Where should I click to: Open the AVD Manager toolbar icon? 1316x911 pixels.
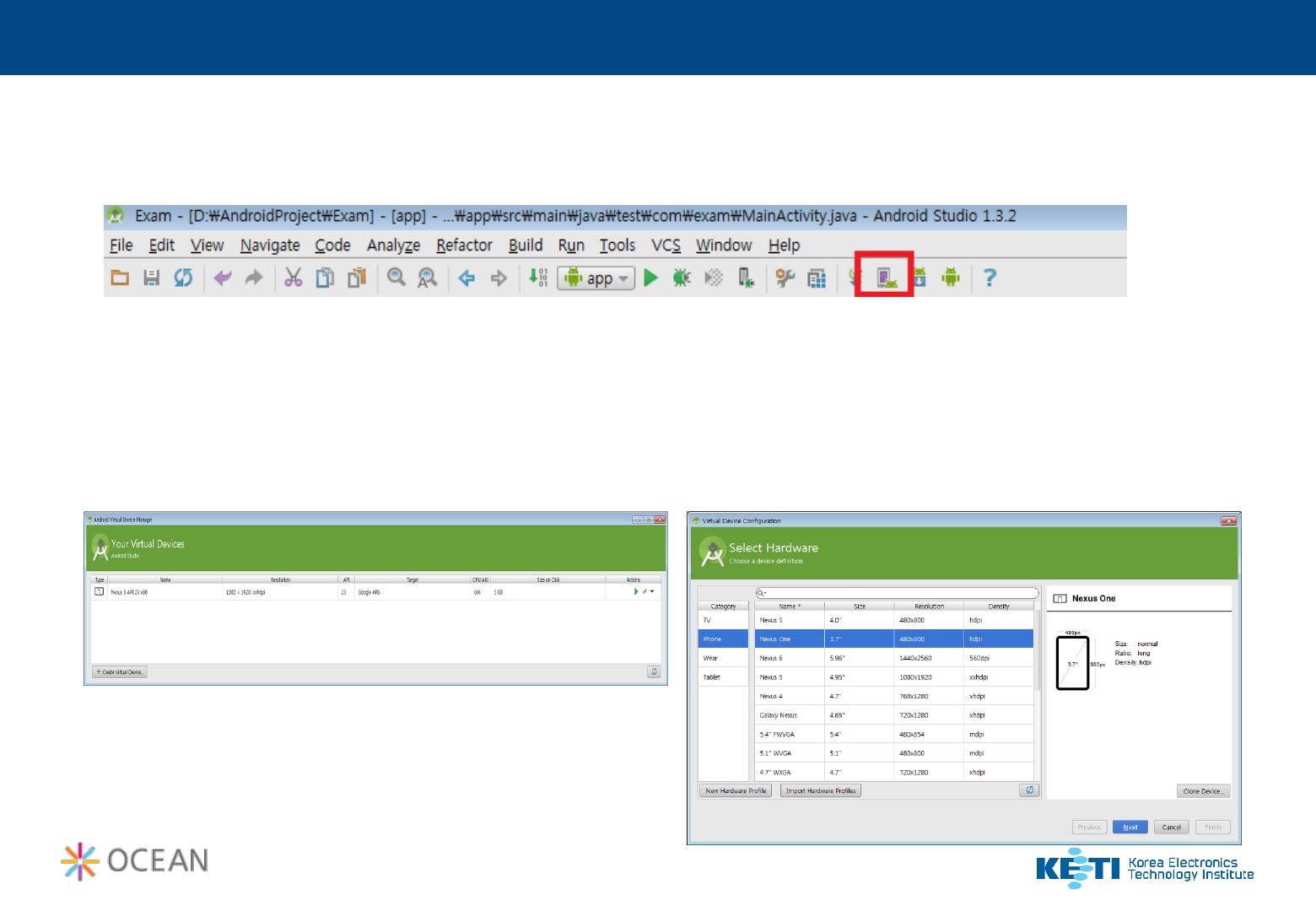click(x=885, y=278)
